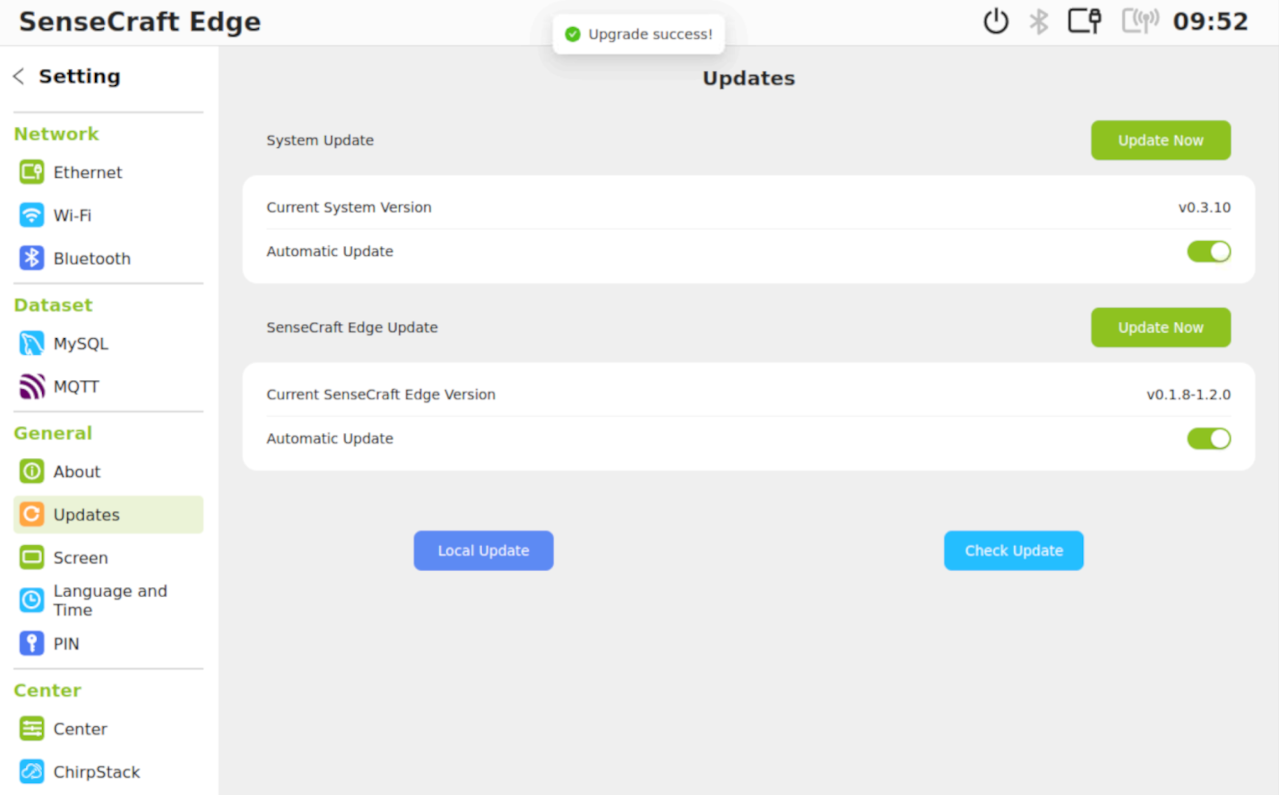Click the Check Update button
Image resolution: width=1279 pixels, height=795 pixels.
1013,550
